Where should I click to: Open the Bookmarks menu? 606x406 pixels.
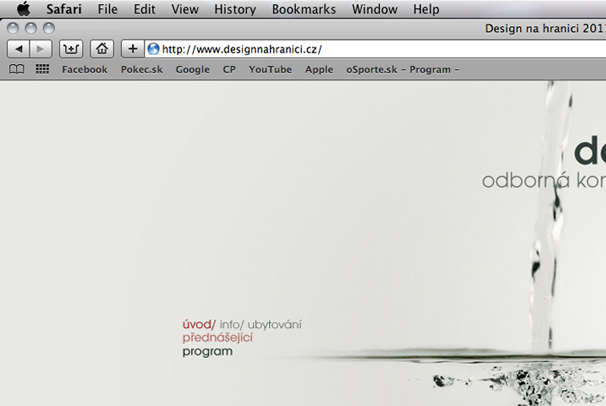[x=303, y=9]
